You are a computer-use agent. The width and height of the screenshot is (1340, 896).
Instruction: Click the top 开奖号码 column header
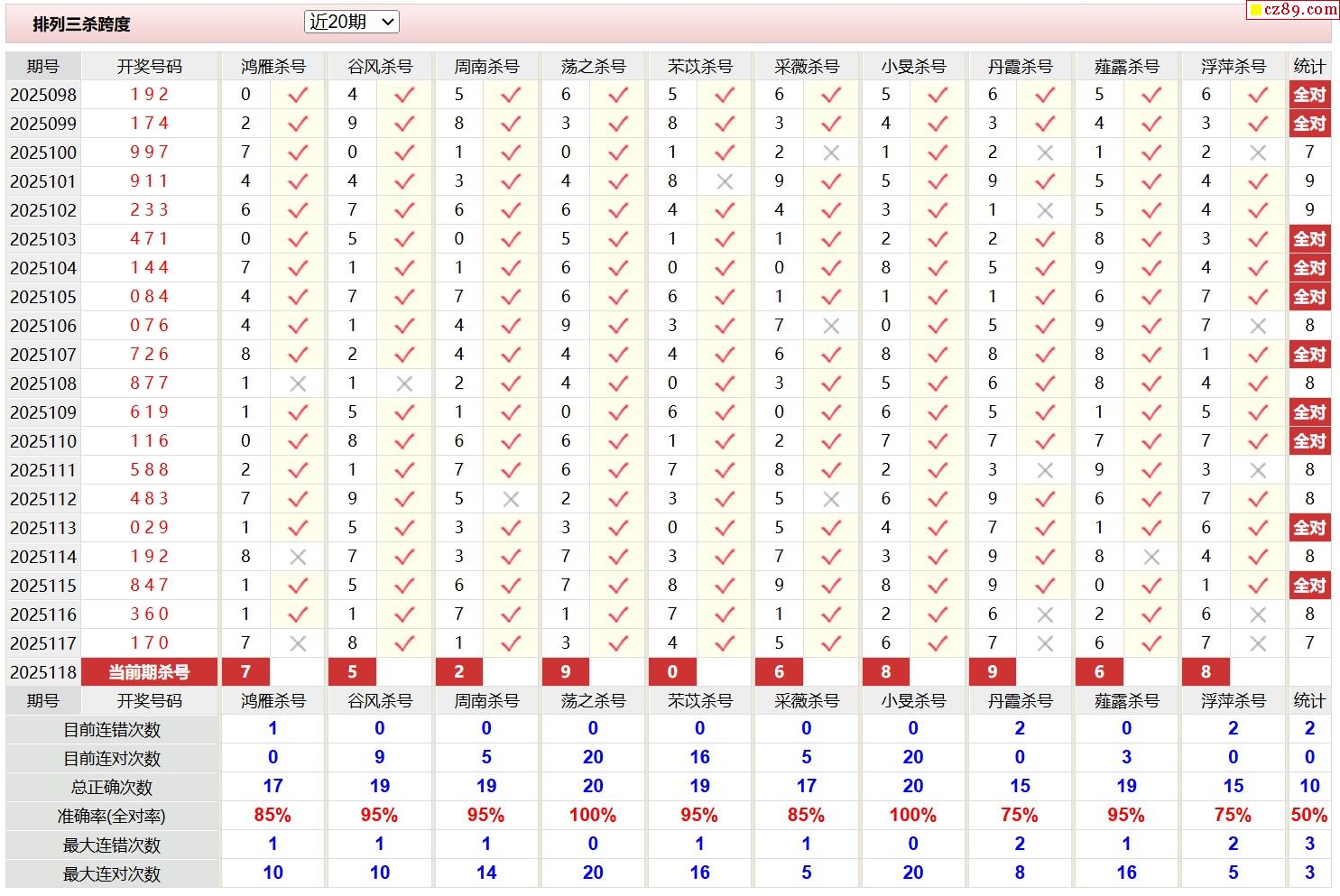(150, 67)
